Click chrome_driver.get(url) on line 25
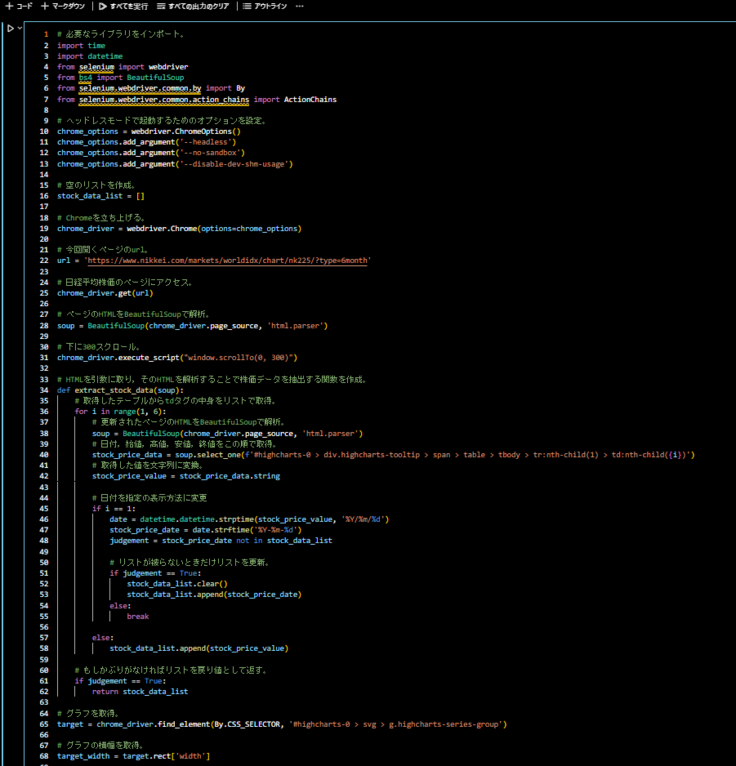 tap(104, 293)
